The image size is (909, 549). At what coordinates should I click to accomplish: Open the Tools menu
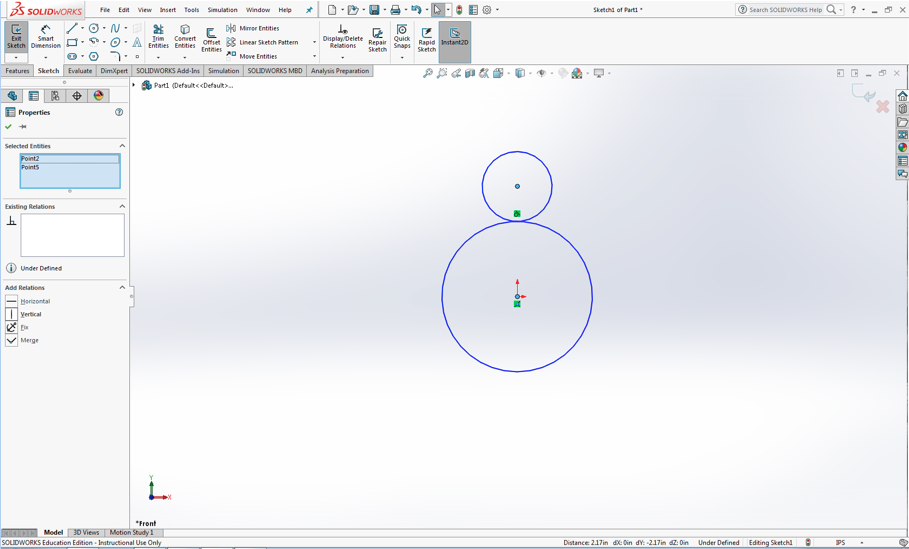(x=191, y=10)
